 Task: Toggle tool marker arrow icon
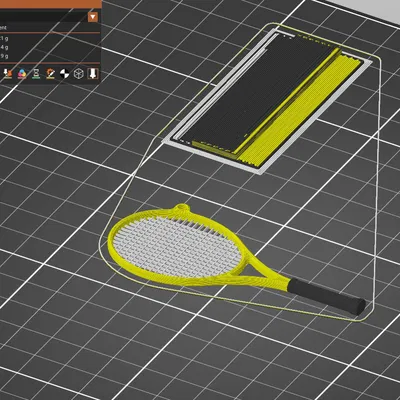93,74
